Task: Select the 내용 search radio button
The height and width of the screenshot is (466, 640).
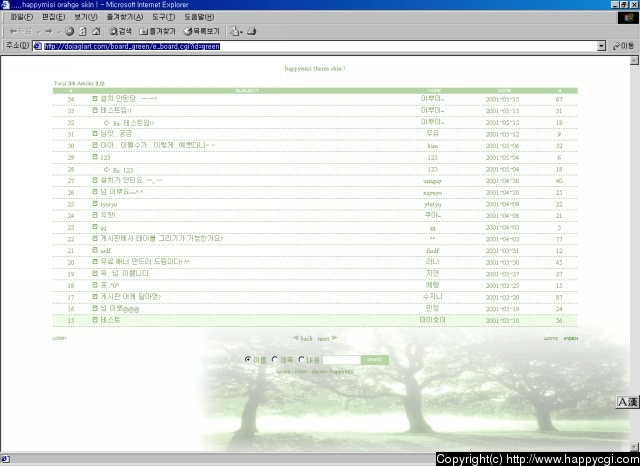Action: 301,359
